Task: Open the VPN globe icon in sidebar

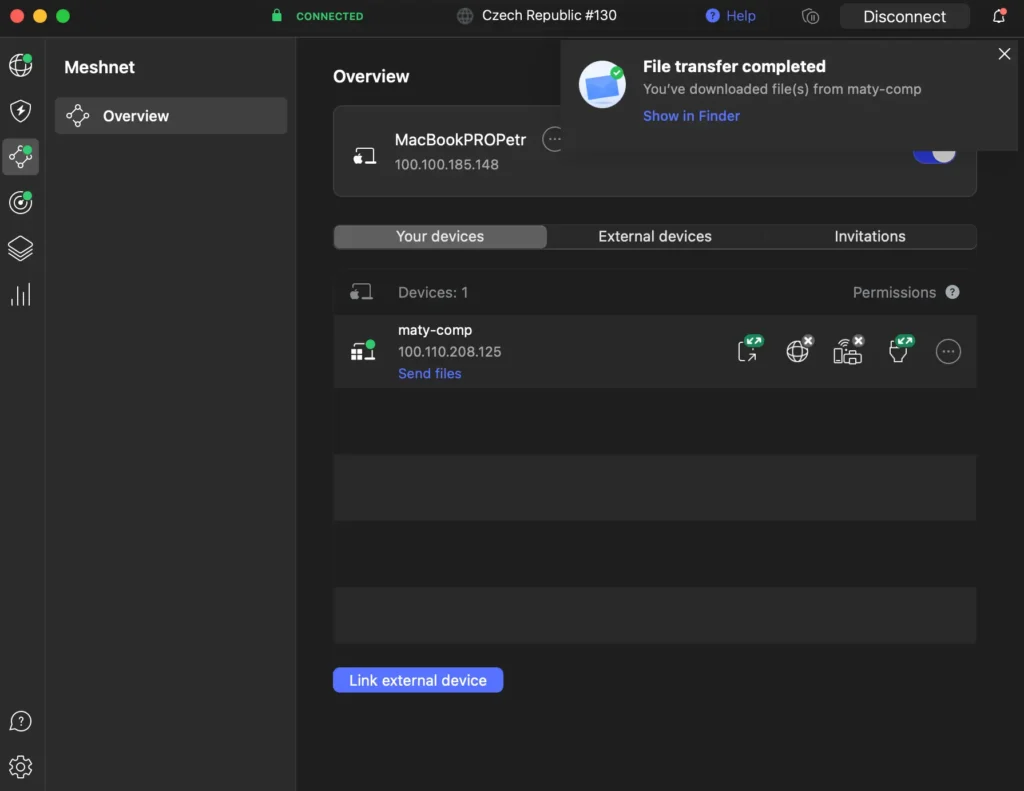Action: [20, 66]
